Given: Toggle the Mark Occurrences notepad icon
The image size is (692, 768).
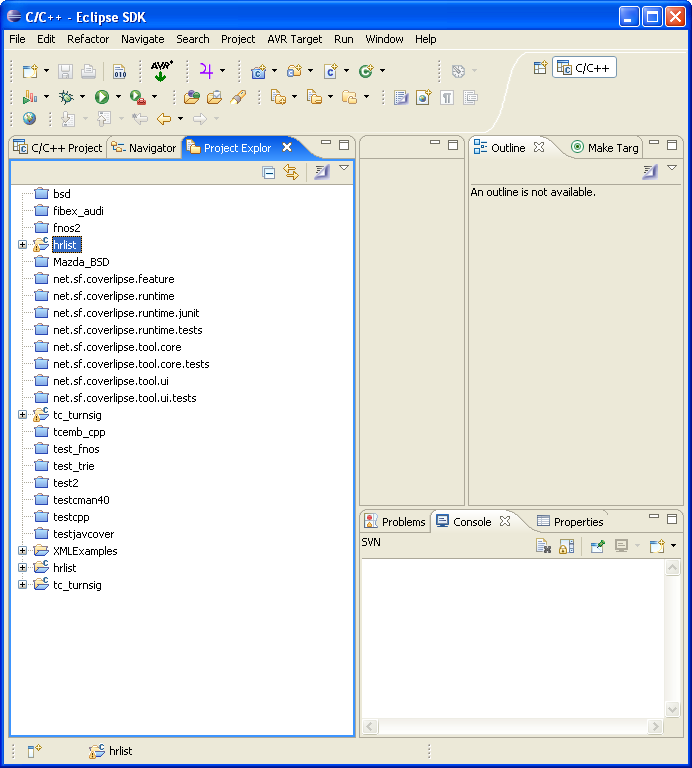Looking at the screenshot, I should tap(401, 97).
